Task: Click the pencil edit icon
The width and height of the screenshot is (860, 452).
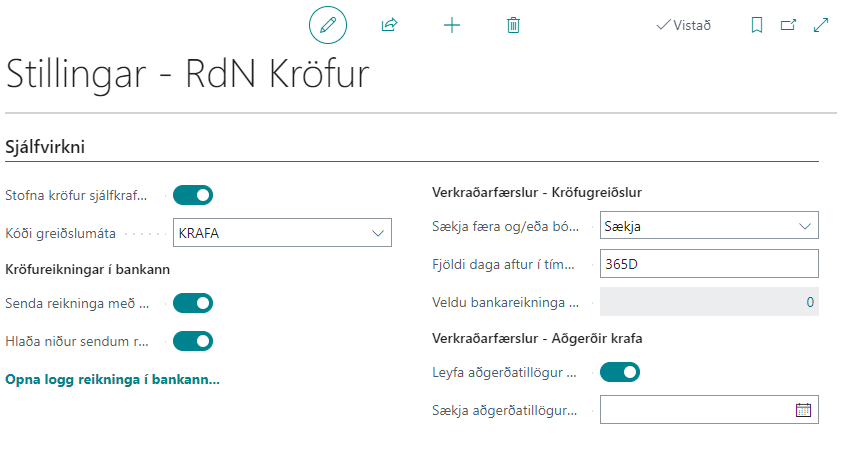Action: coord(327,25)
